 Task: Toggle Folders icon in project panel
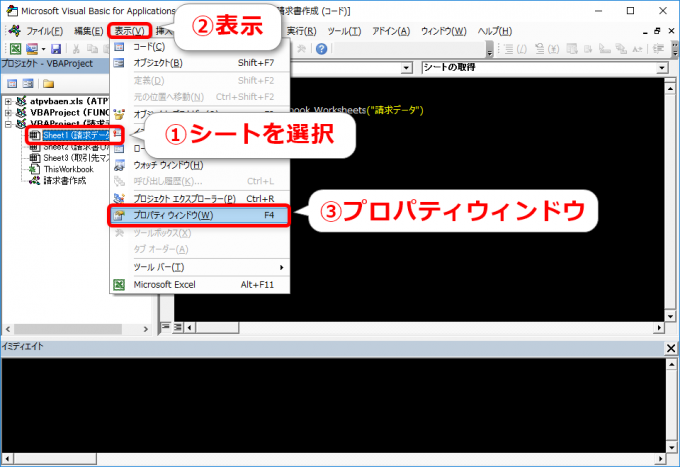click(x=48, y=83)
